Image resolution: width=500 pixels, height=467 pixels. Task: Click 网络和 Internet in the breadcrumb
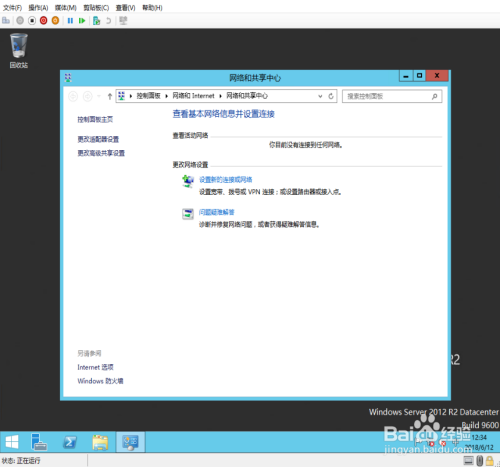(193, 96)
